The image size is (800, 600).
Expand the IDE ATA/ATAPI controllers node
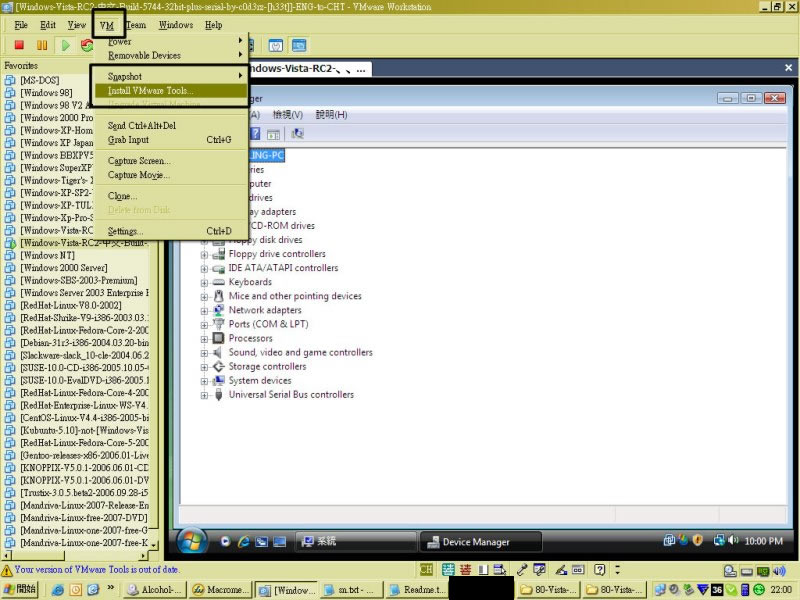tap(204, 268)
